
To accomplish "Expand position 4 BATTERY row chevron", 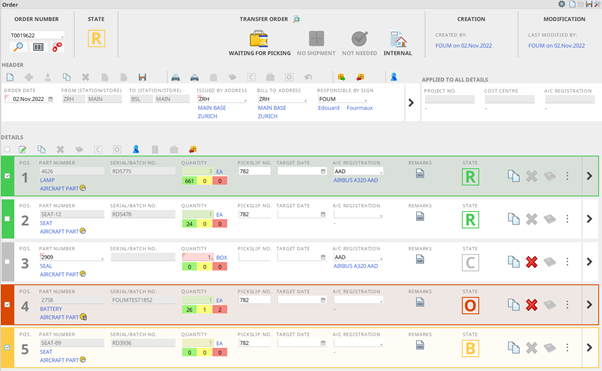I will pos(589,305).
